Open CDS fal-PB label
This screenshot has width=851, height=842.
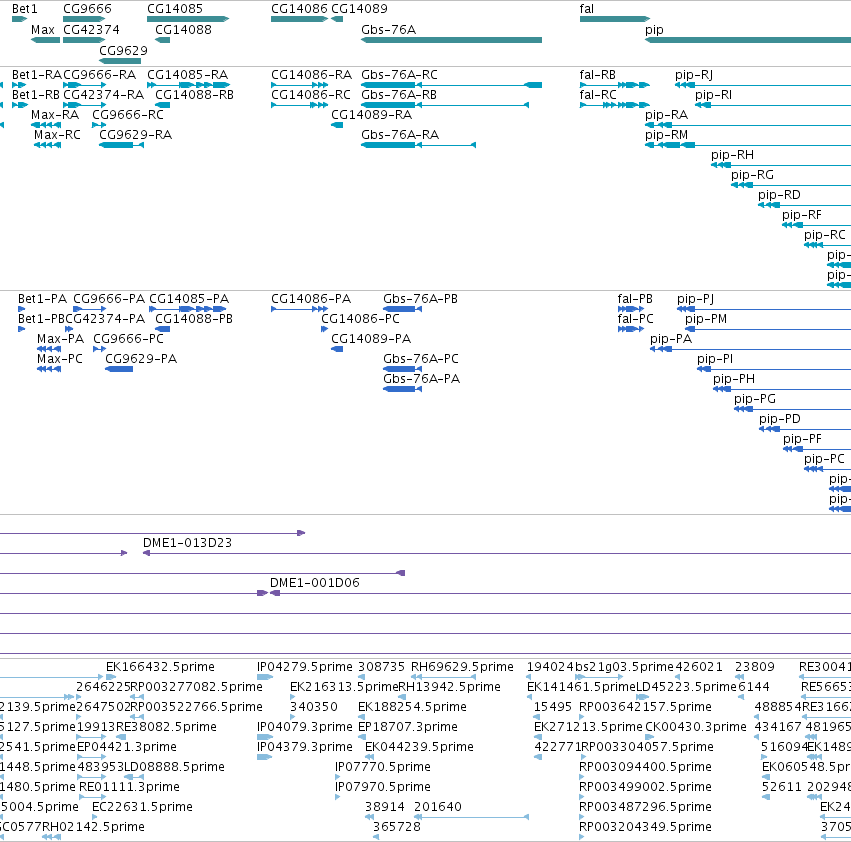[635, 299]
